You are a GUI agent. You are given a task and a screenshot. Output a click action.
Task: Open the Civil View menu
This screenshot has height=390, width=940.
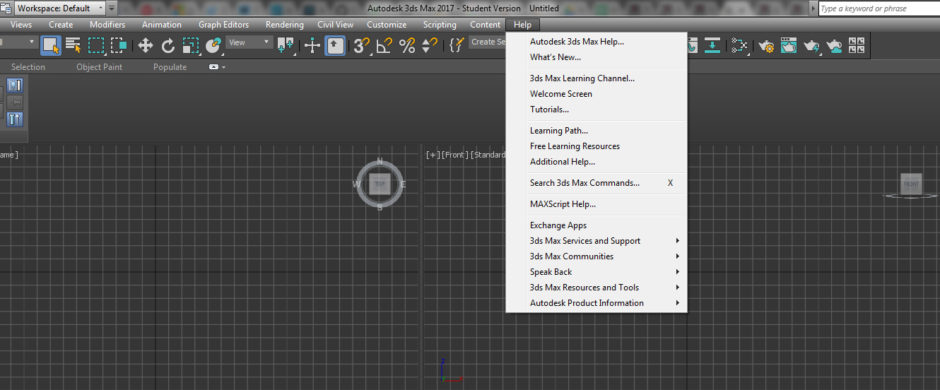[336, 25]
